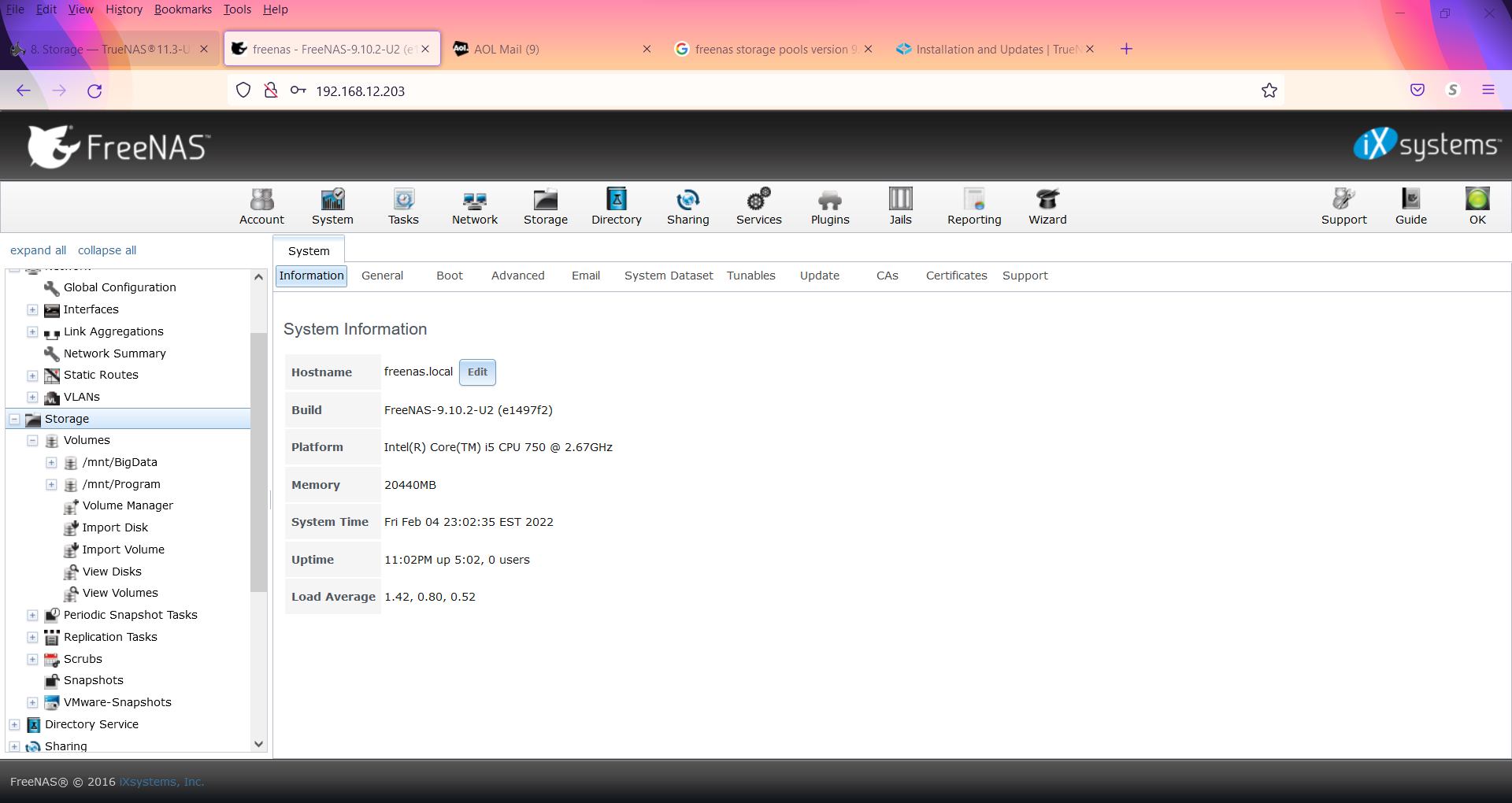The image size is (1512, 803).
Task: Open the System toolbar icon
Action: point(332,207)
